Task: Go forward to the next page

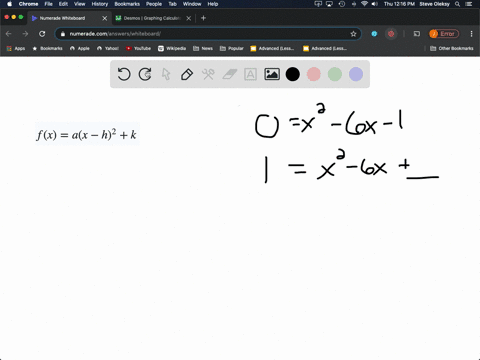Action: point(25,34)
